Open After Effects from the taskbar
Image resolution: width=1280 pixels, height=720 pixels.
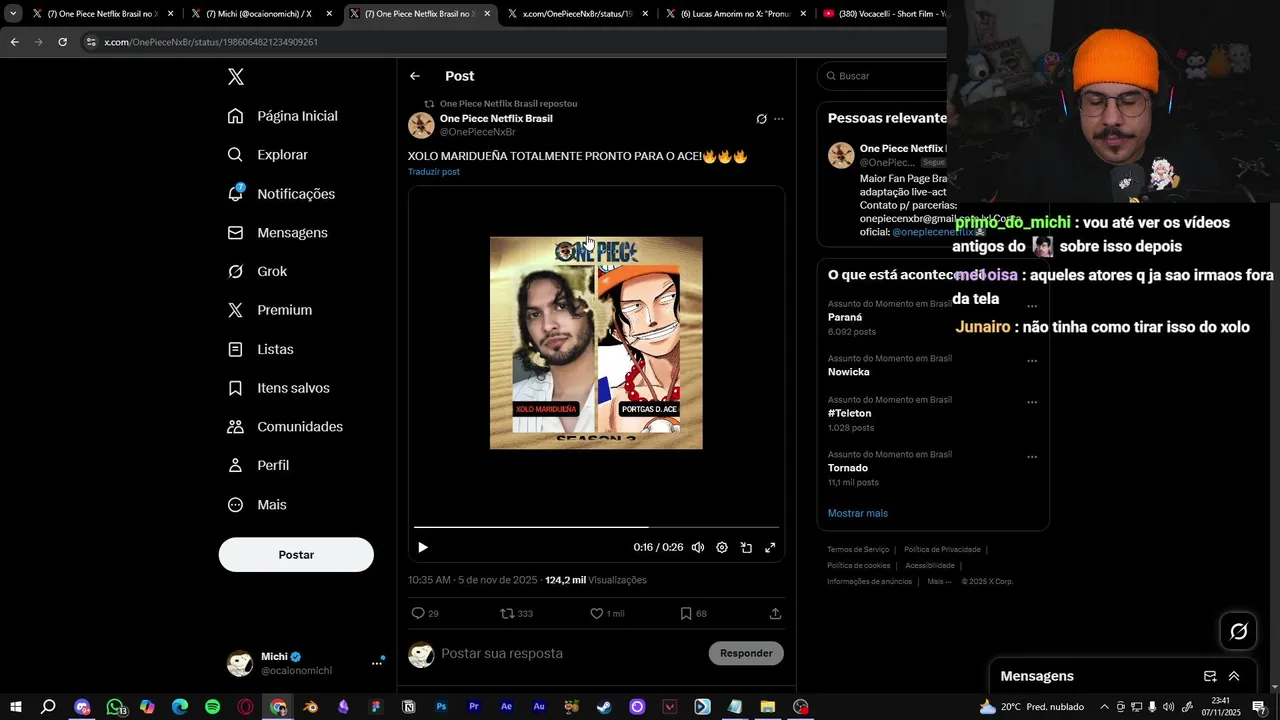(x=506, y=707)
